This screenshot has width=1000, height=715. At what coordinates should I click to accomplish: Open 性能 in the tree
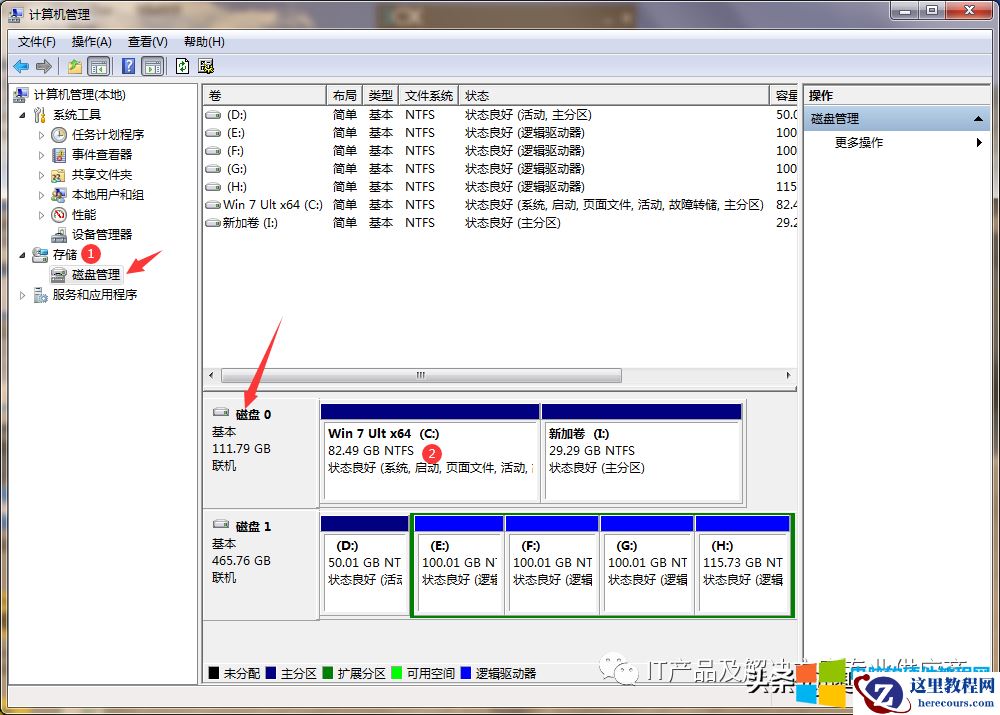84,214
